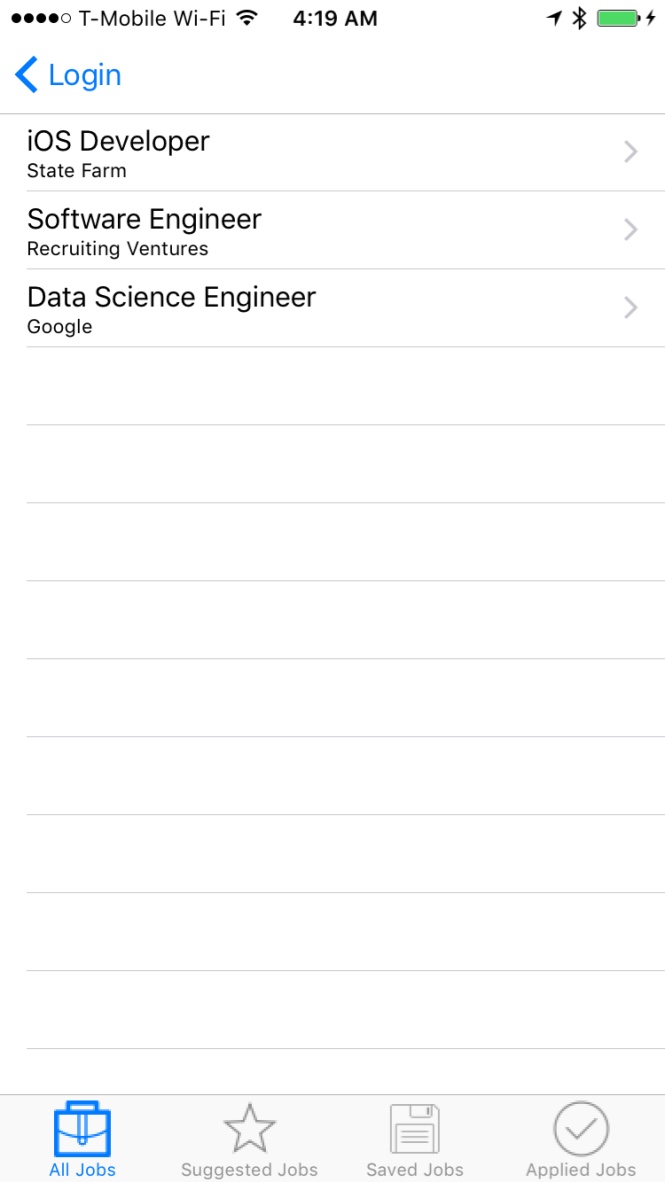The height and width of the screenshot is (1182, 665).
Task: Tap the Wi-Fi signal icon
Action: pos(247,18)
